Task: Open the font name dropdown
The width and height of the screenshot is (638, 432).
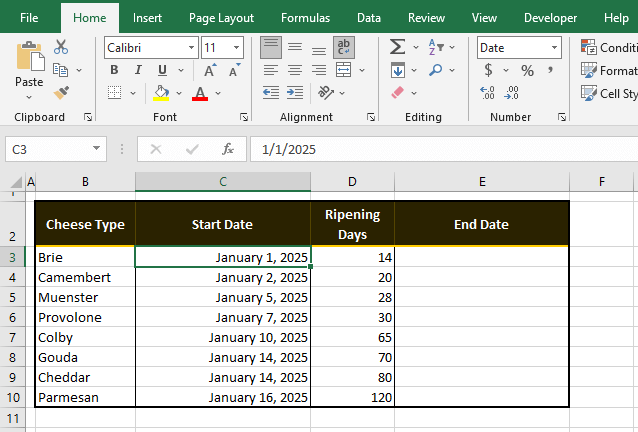Action: [191, 48]
